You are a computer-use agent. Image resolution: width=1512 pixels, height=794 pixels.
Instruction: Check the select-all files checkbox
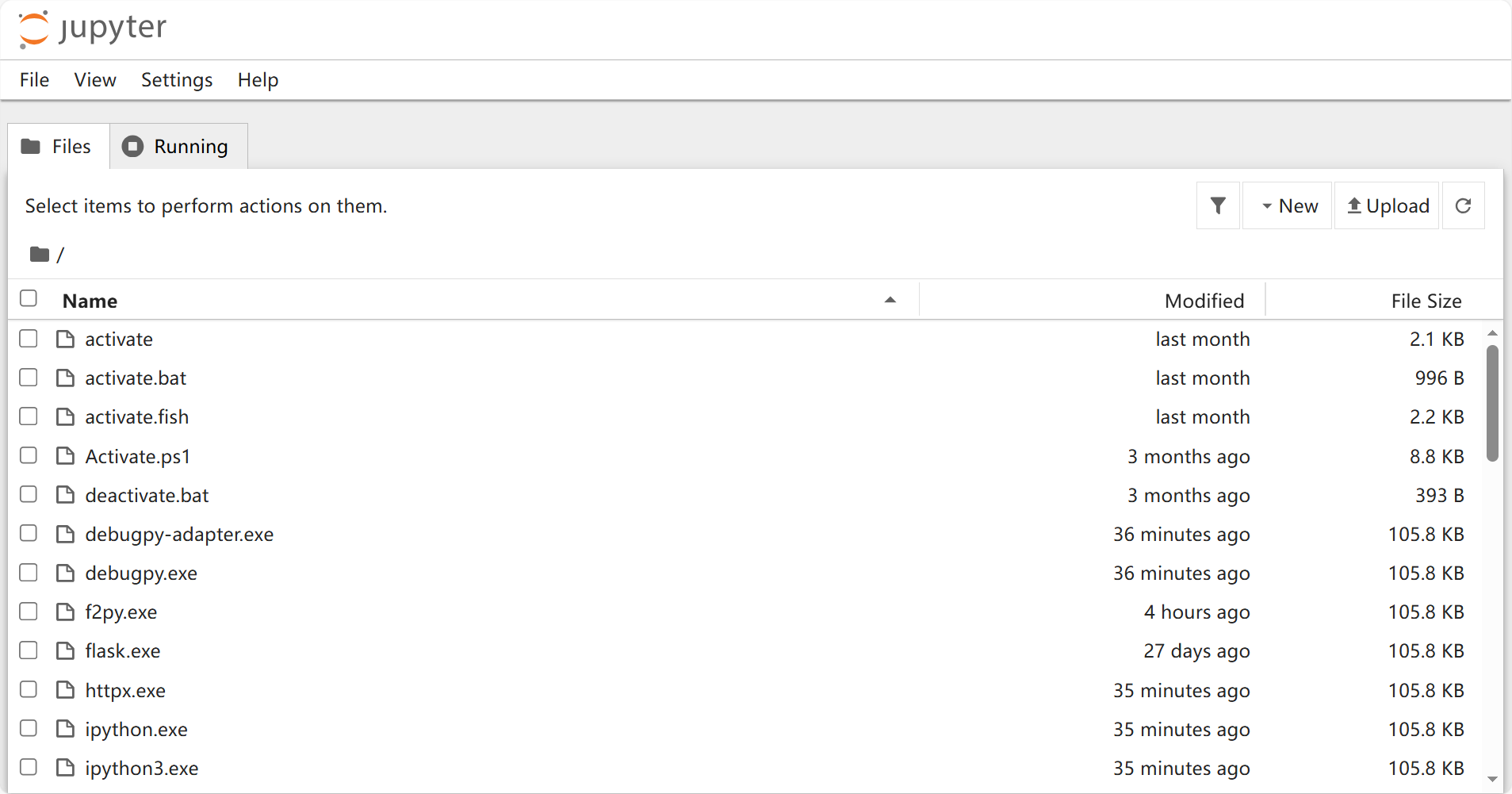(x=29, y=298)
